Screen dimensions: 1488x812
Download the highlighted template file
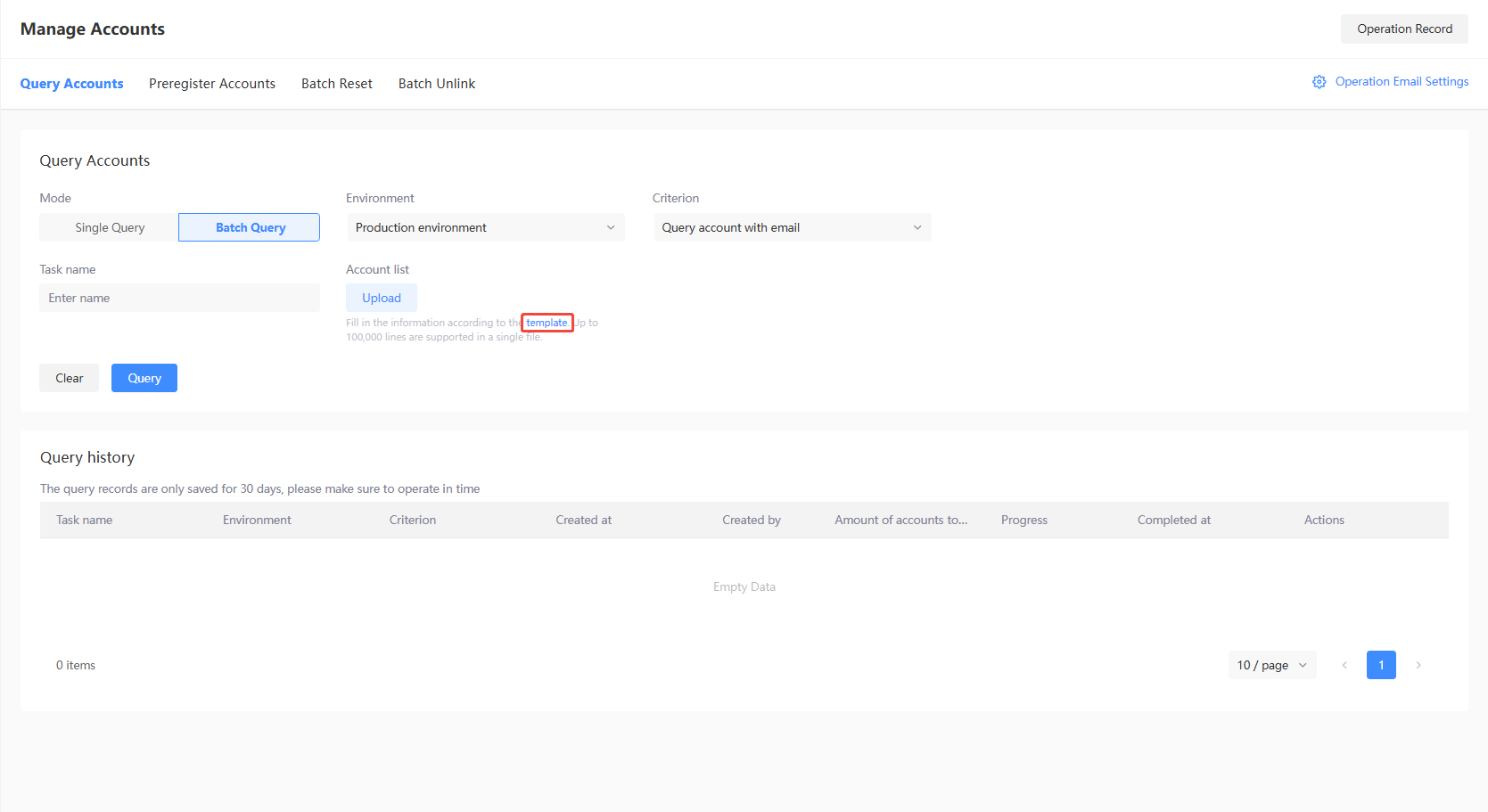click(x=547, y=322)
